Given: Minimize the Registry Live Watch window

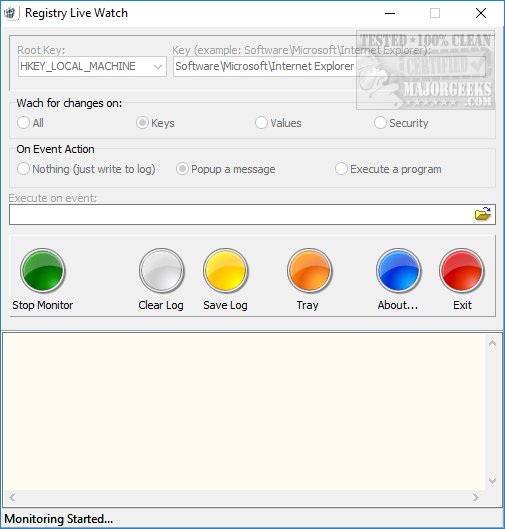Looking at the screenshot, I should coord(390,13).
